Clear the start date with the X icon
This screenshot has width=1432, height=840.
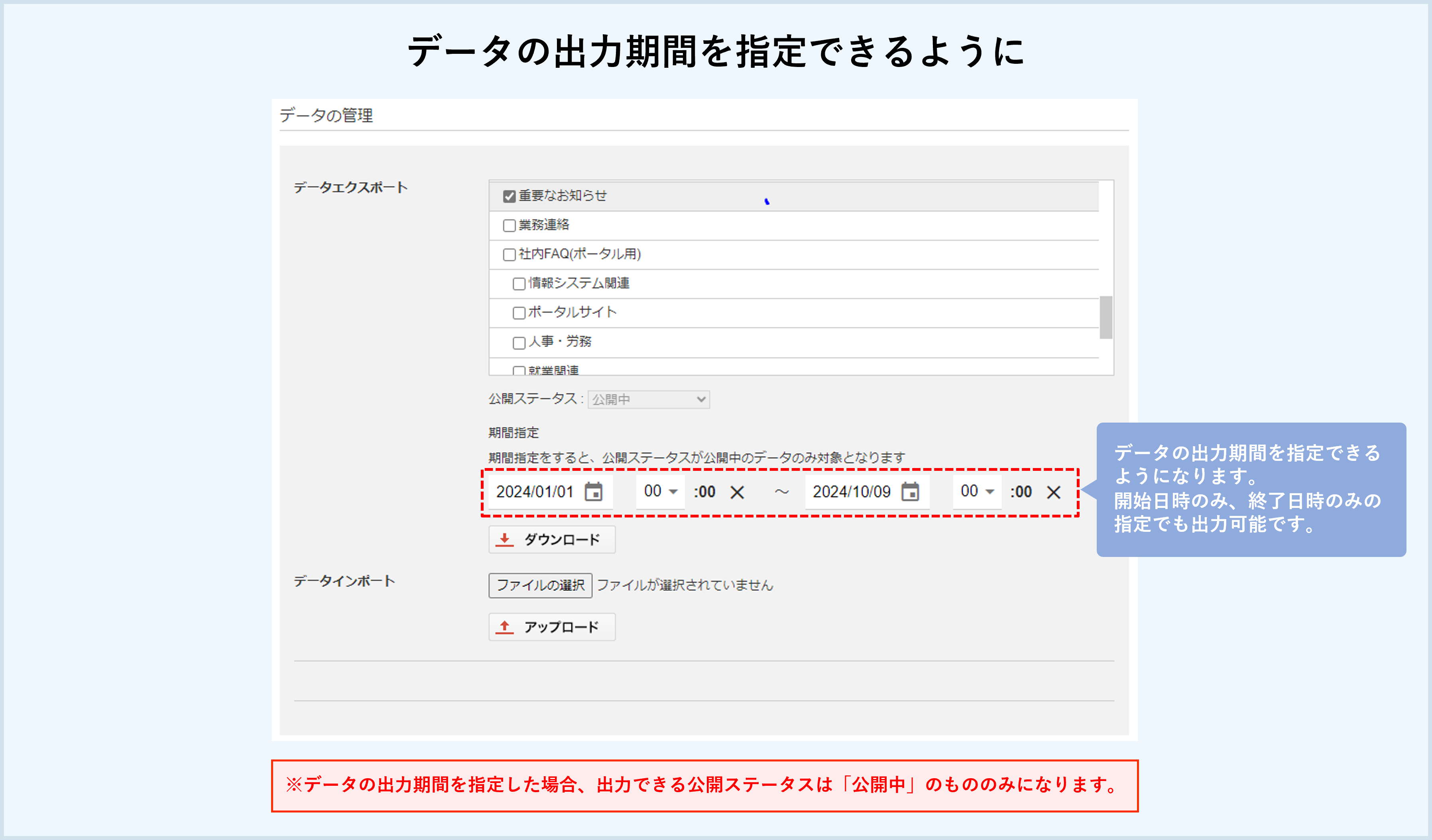(x=737, y=492)
